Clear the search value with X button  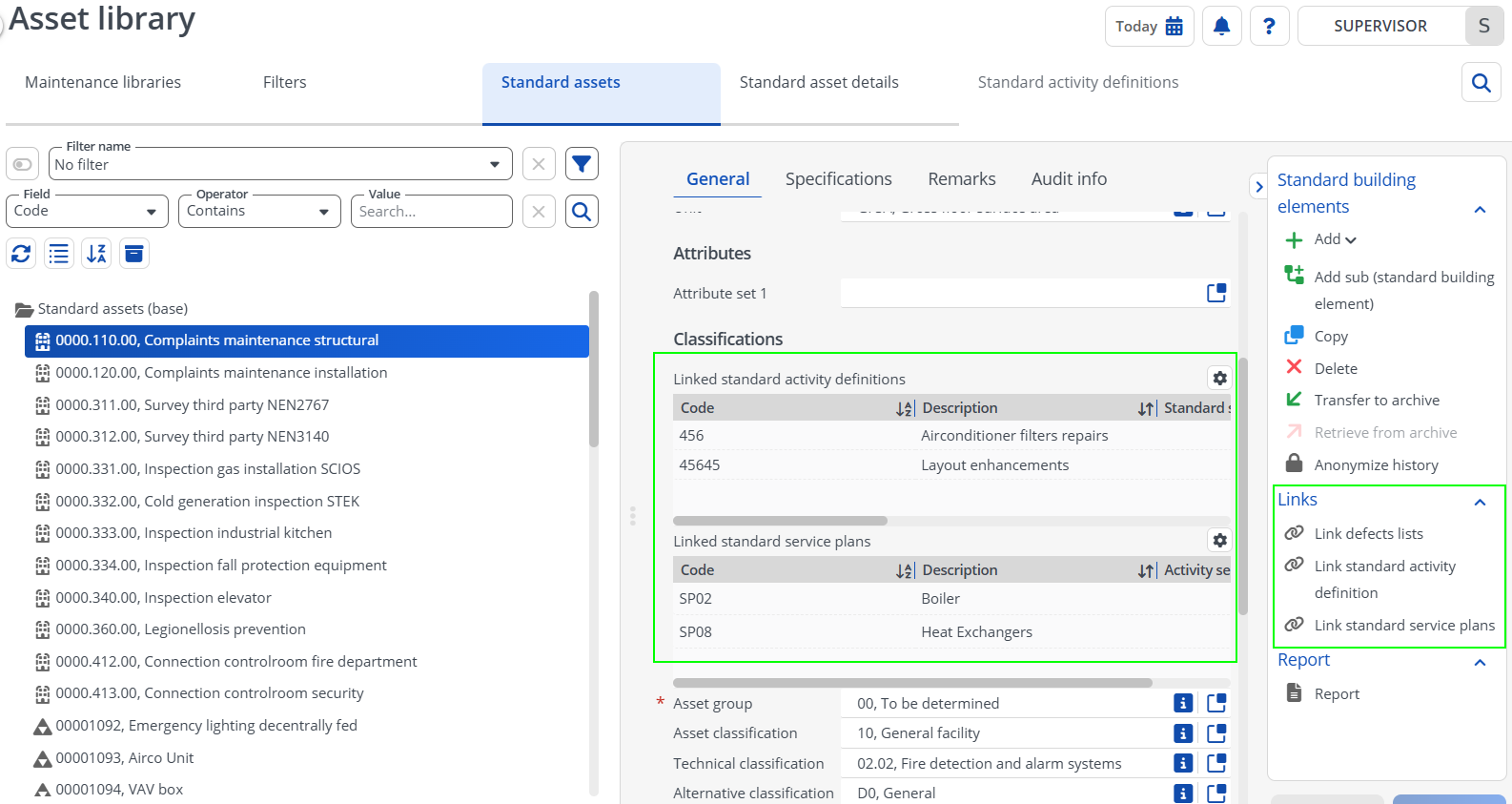point(539,211)
